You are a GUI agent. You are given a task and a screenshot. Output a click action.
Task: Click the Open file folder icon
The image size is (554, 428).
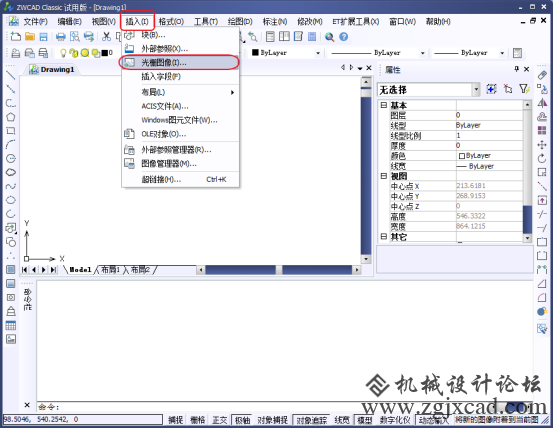click(x=30, y=36)
